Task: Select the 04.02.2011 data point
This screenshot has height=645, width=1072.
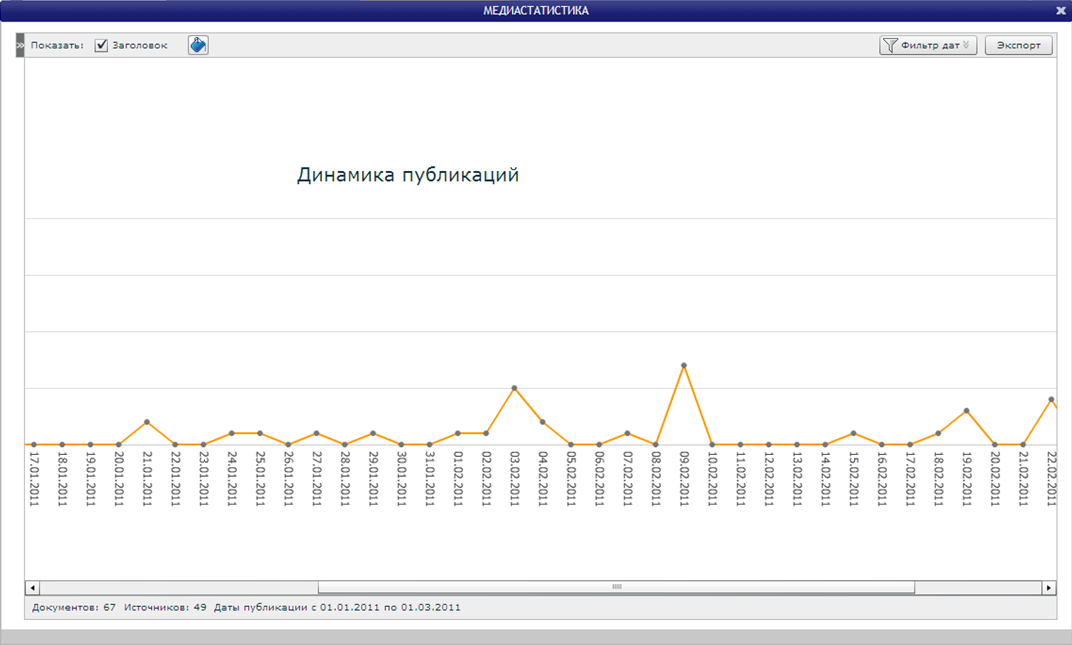Action: (543, 422)
